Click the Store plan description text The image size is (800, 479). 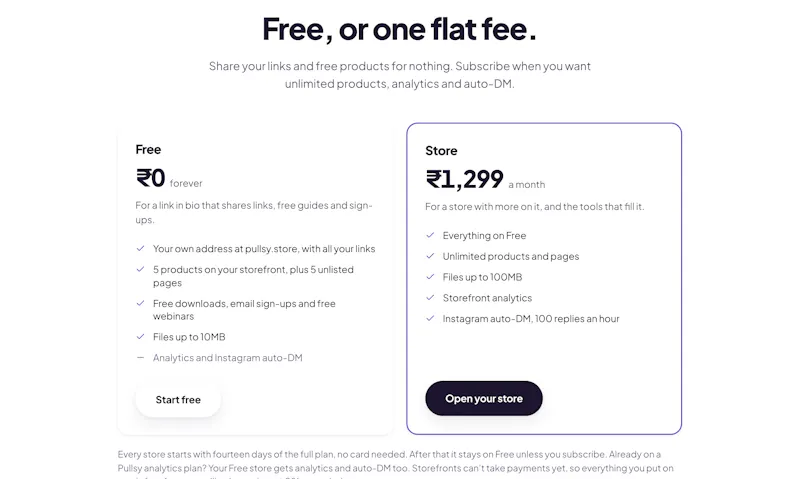535,207
